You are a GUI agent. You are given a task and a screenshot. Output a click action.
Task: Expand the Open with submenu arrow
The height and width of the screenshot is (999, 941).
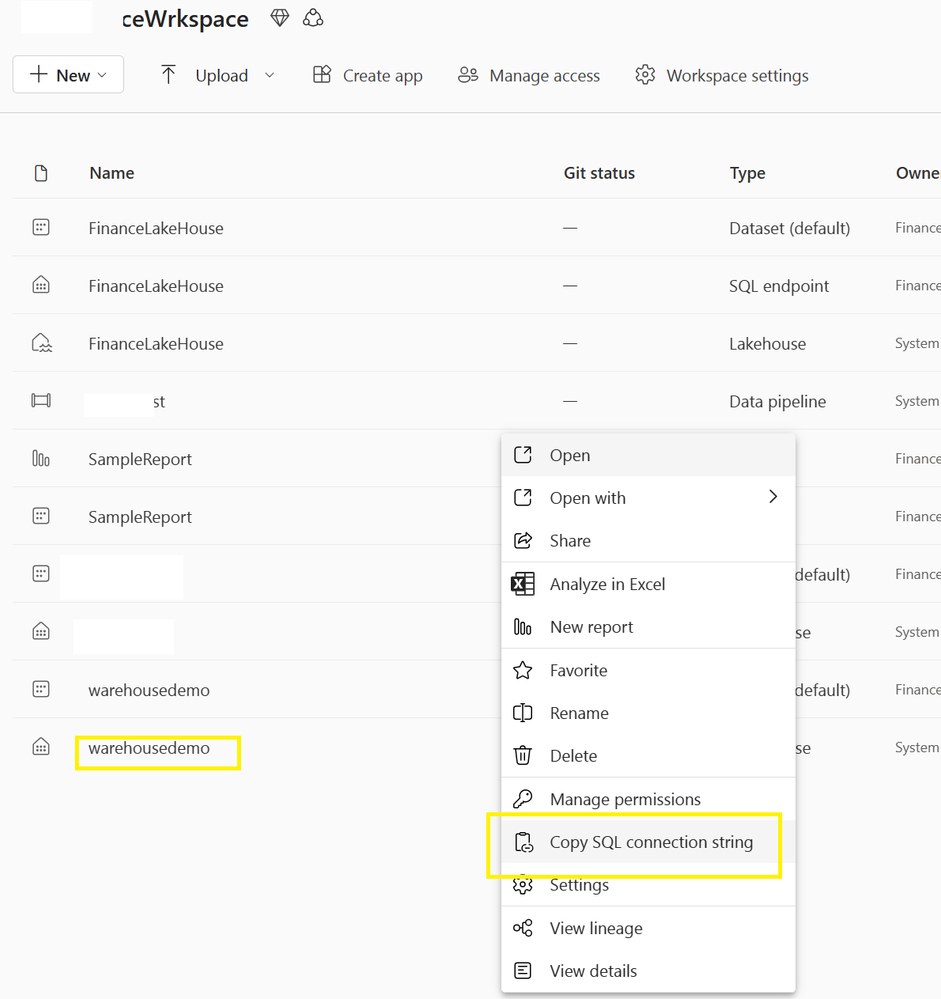(772, 497)
